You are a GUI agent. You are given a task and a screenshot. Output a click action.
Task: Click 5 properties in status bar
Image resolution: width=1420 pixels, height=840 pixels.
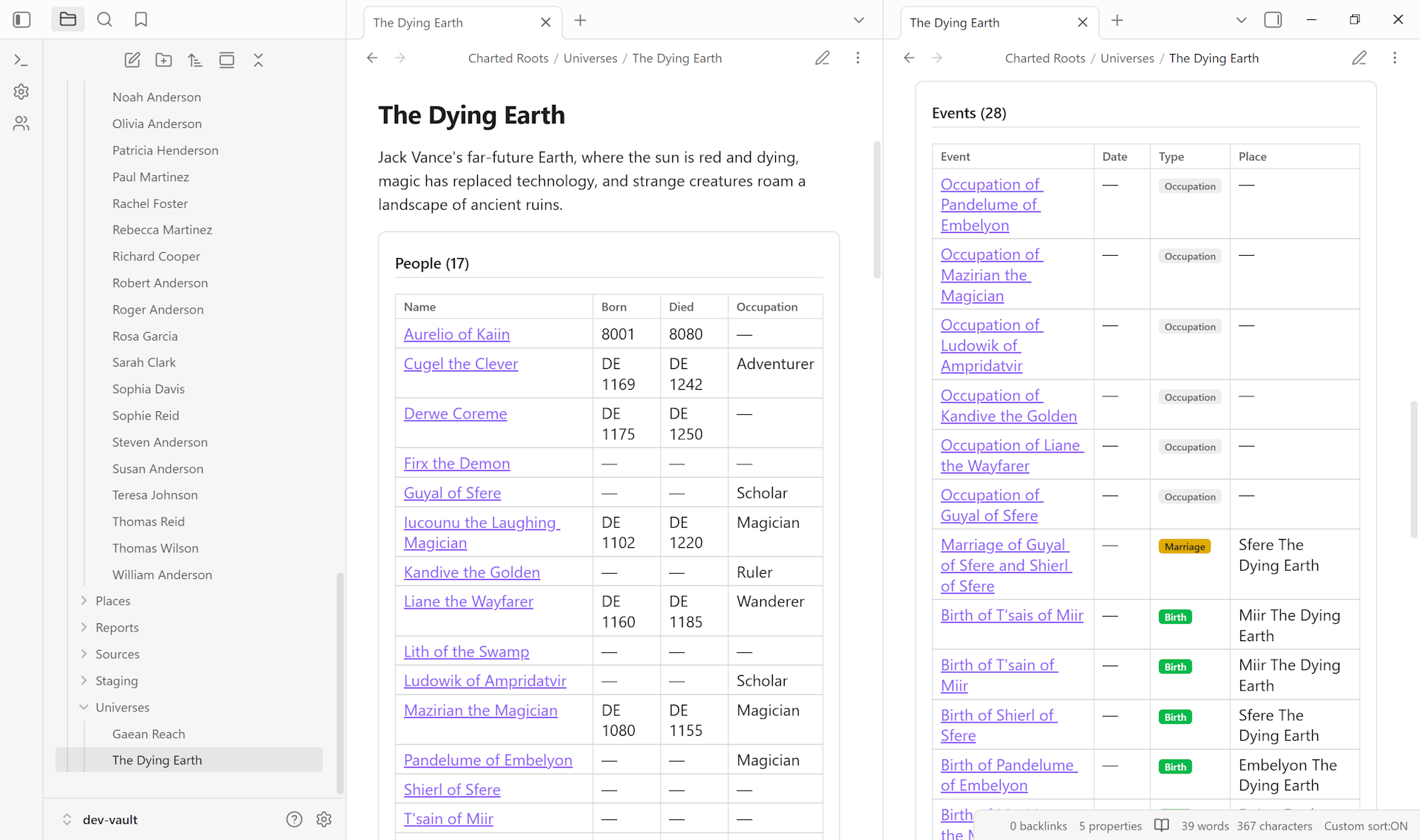tap(1110, 826)
